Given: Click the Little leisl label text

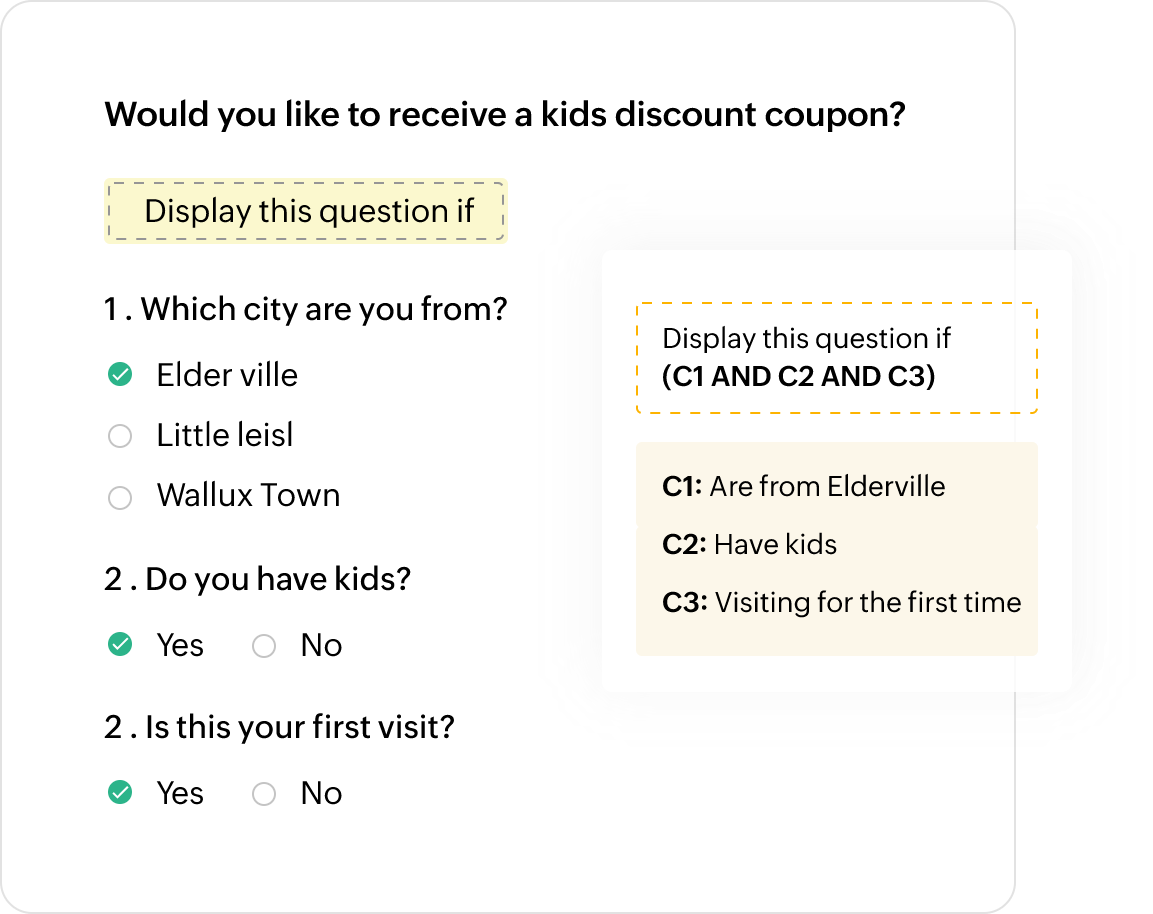Looking at the screenshot, I should [225, 435].
